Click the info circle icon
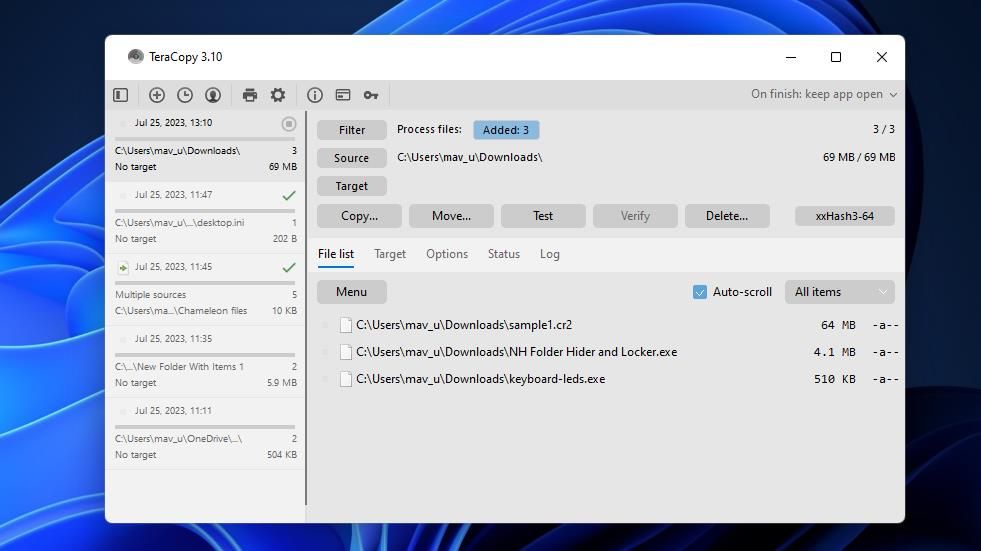Viewport: 981px width, 551px height. click(315, 94)
